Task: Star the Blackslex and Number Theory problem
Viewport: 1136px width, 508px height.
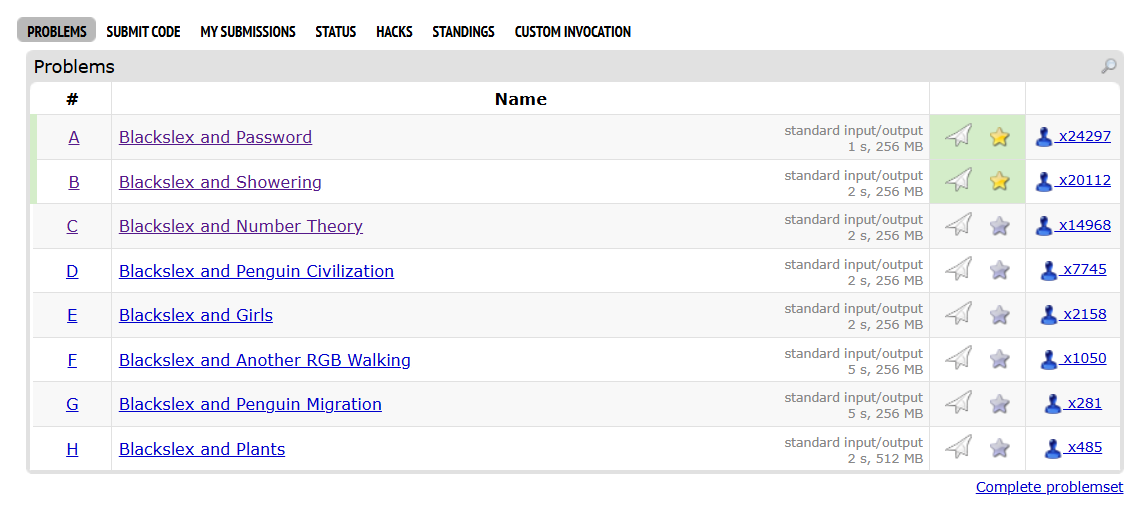Action: point(1000,225)
